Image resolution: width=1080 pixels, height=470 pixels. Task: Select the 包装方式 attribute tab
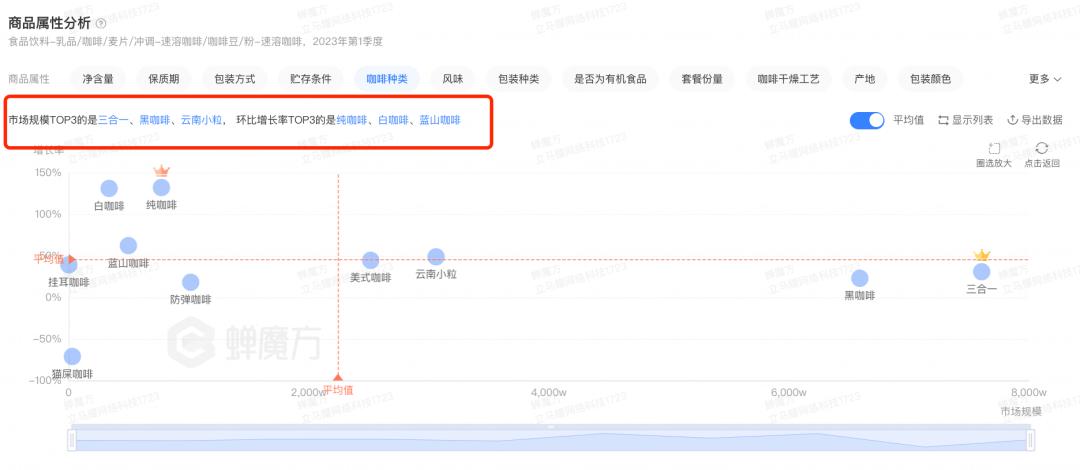point(235,79)
